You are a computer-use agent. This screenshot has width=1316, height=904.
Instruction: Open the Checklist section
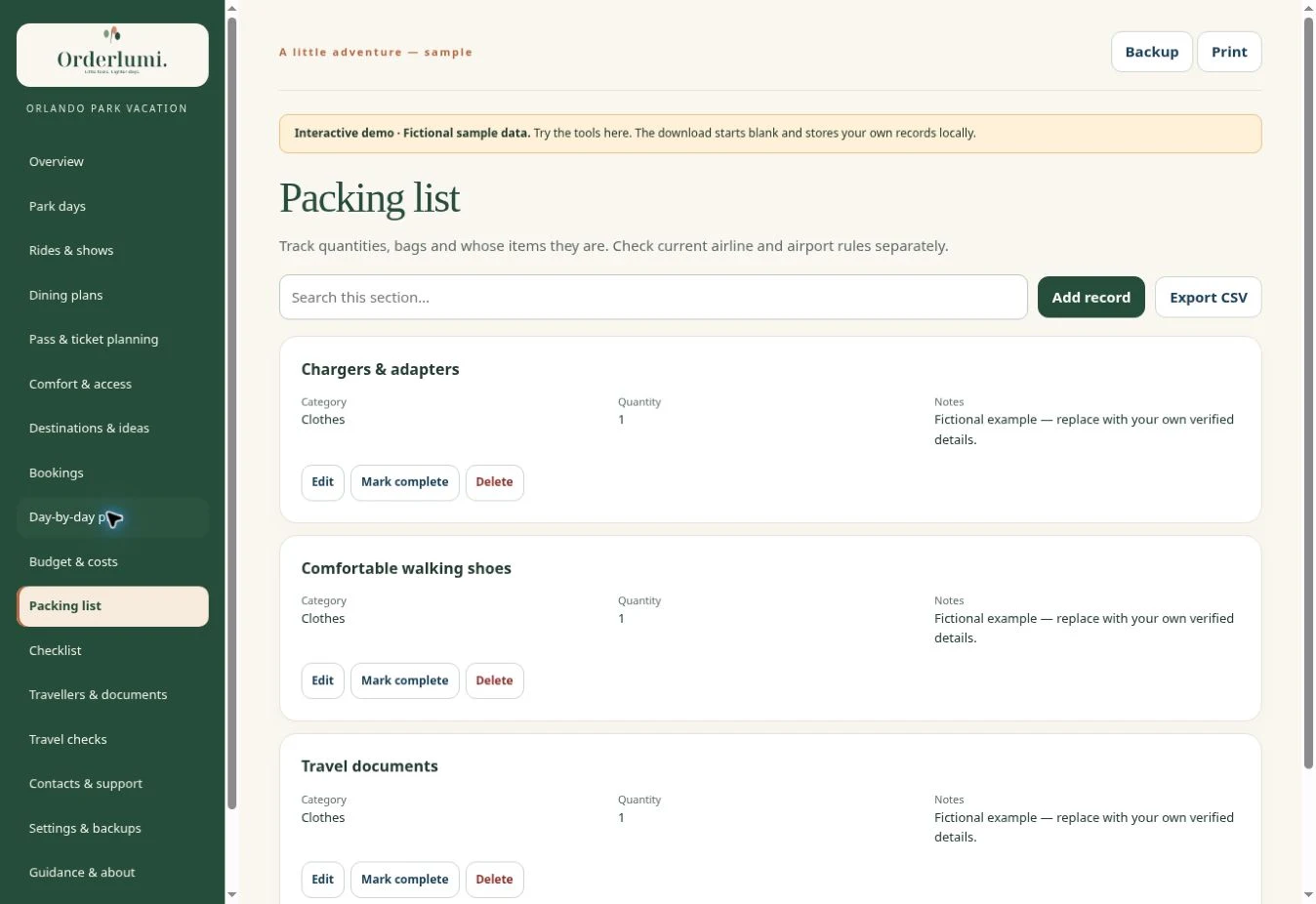coord(112,650)
